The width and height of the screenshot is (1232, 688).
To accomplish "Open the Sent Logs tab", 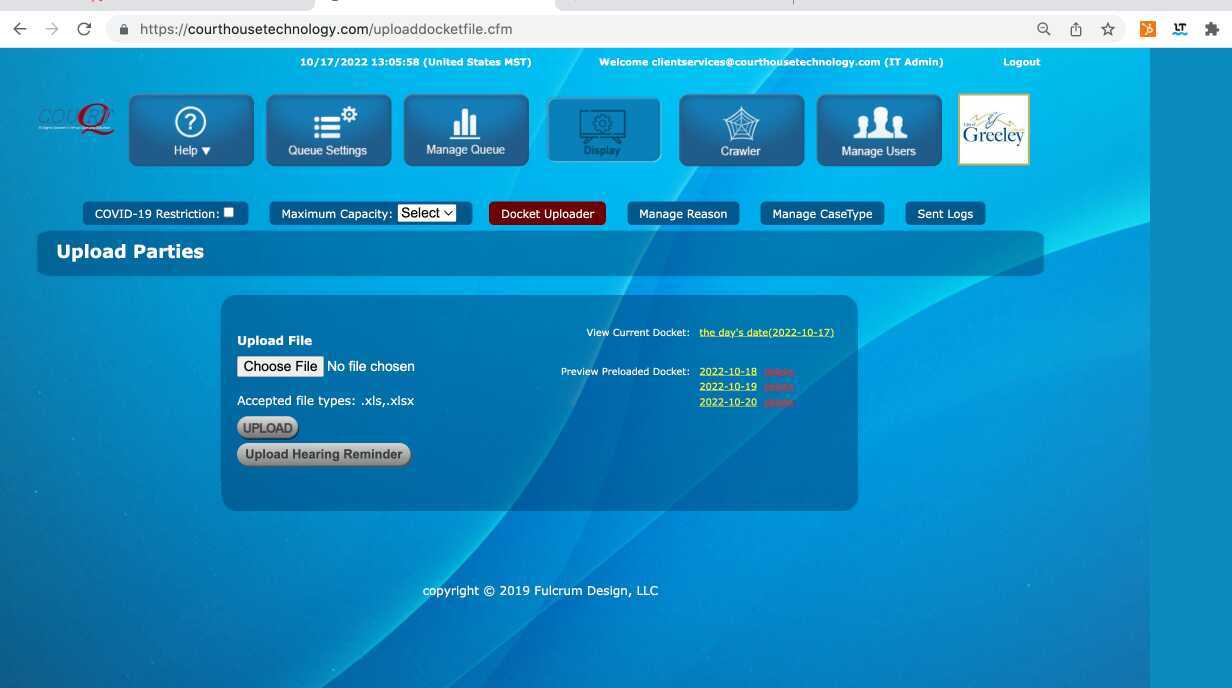I will click(944, 213).
